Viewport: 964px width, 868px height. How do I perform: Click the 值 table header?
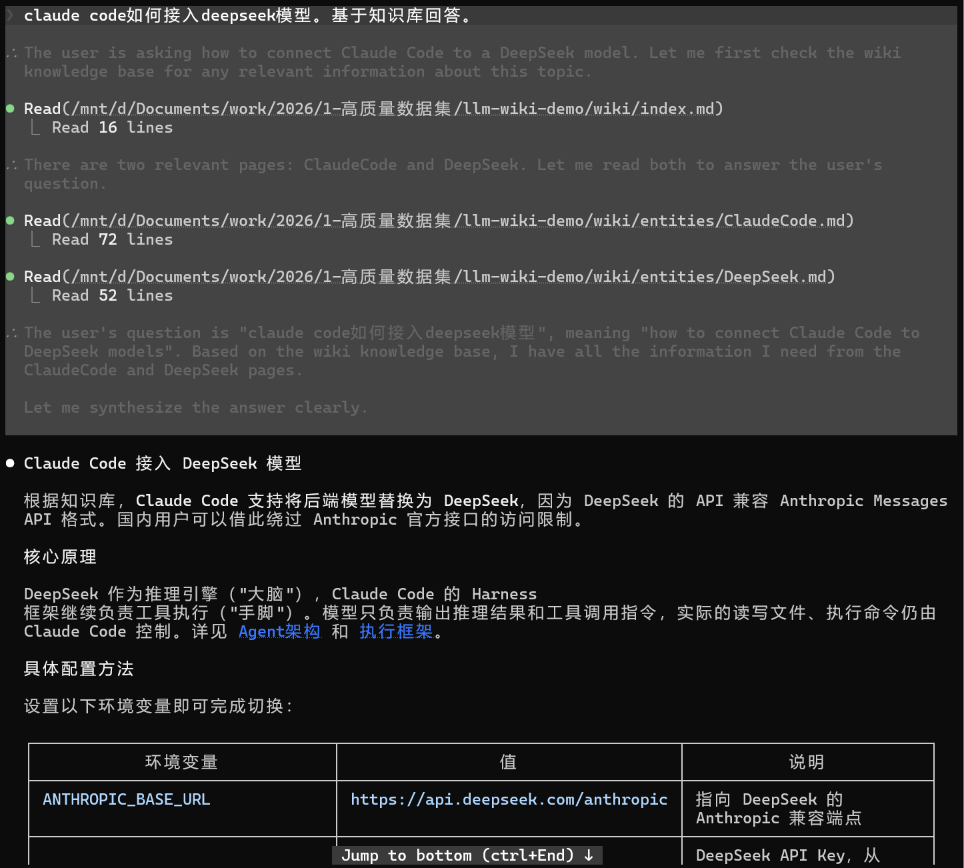(508, 762)
